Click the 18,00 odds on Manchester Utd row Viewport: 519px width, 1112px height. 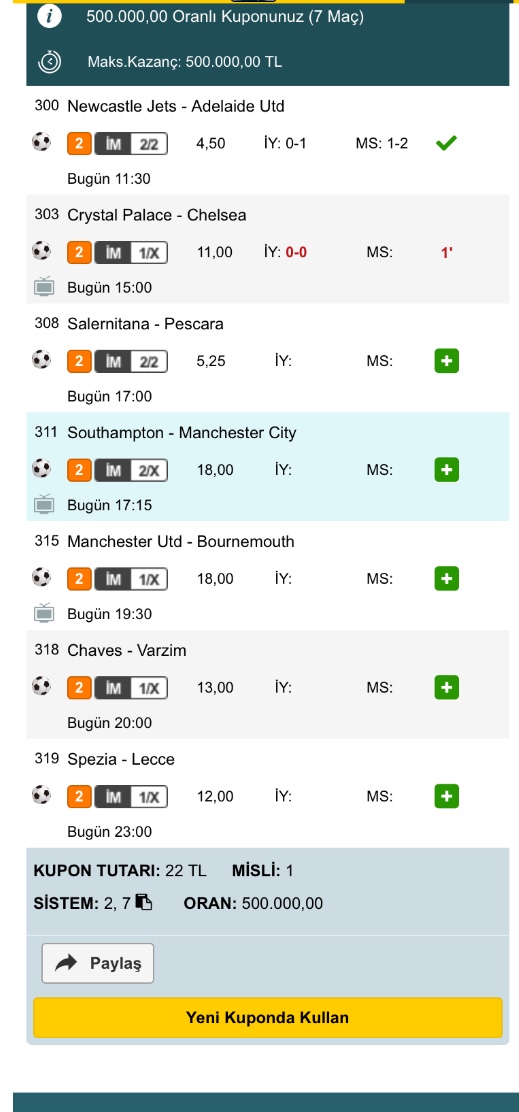(215, 579)
